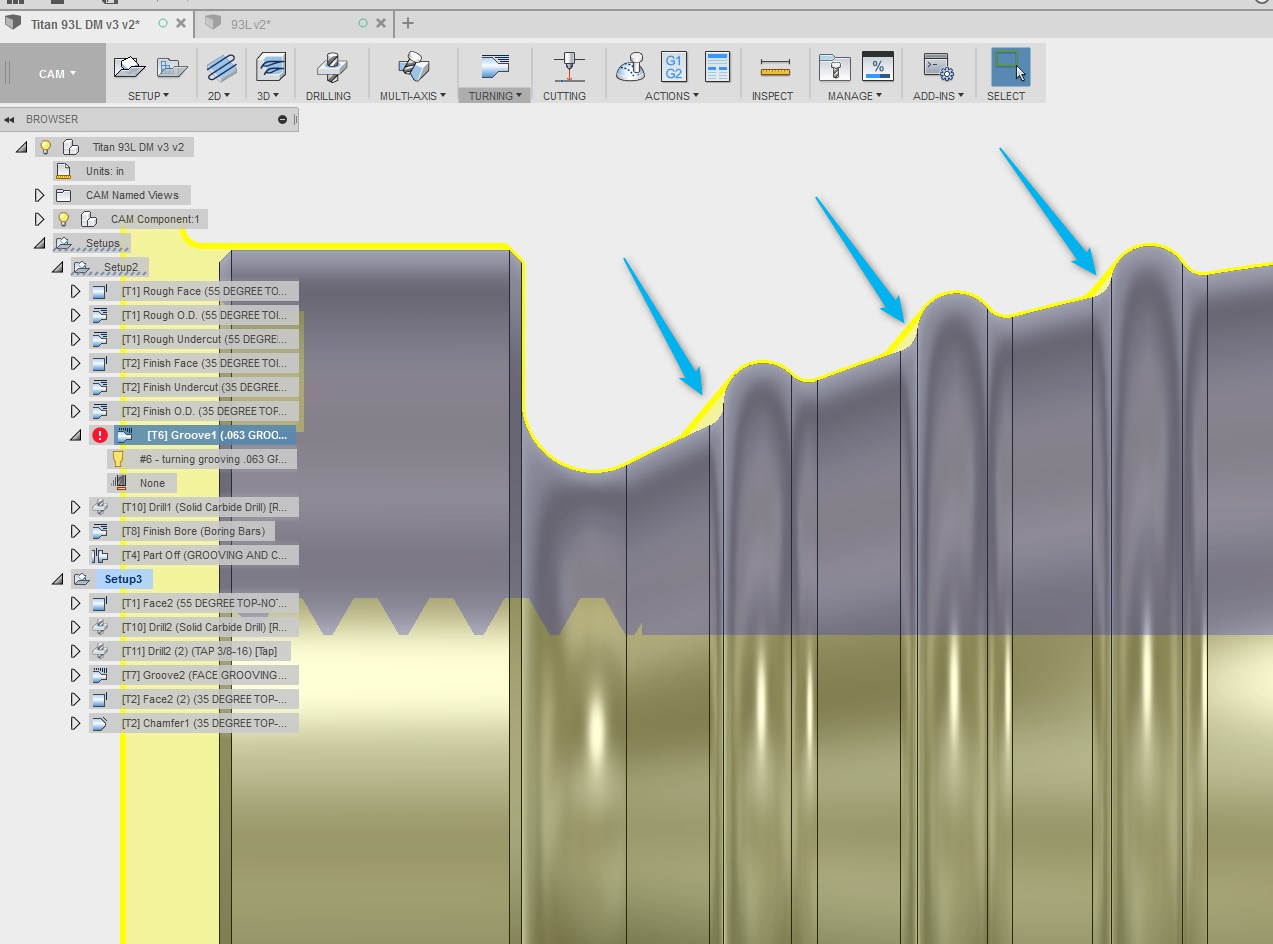This screenshot has height=944, width=1273.
Task: Expand the Rough O.D. operation node
Action: [76, 315]
